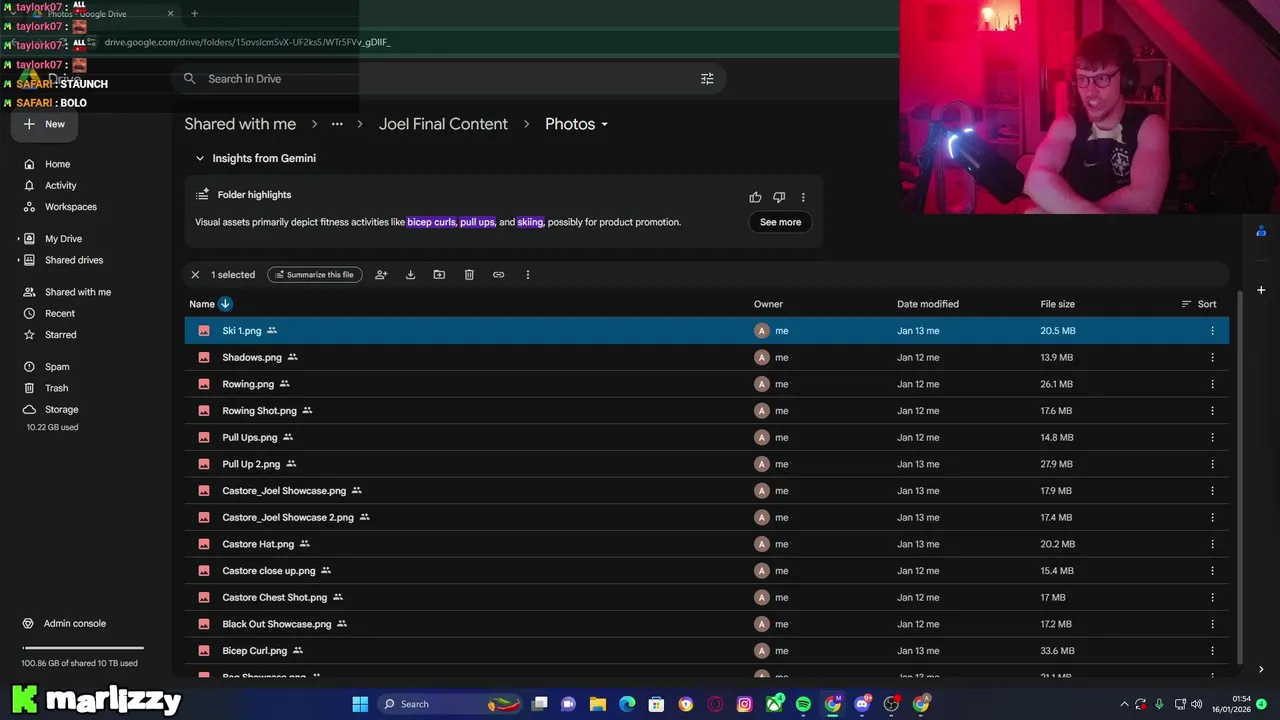Open Admin console link

coord(74,623)
